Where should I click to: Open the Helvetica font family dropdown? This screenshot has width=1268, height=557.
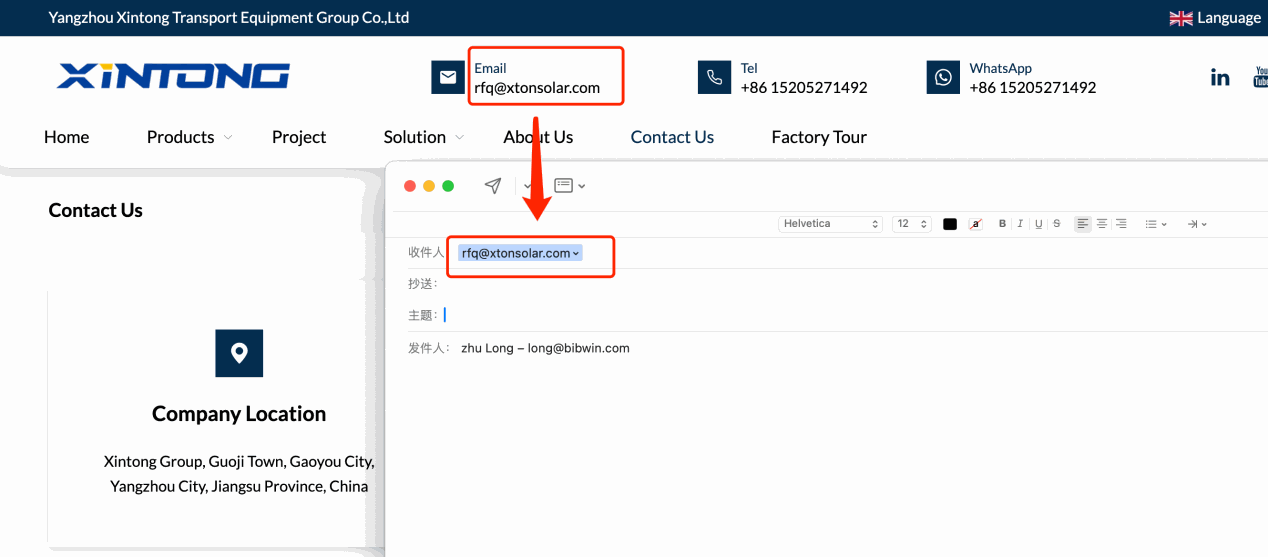[830, 224]
